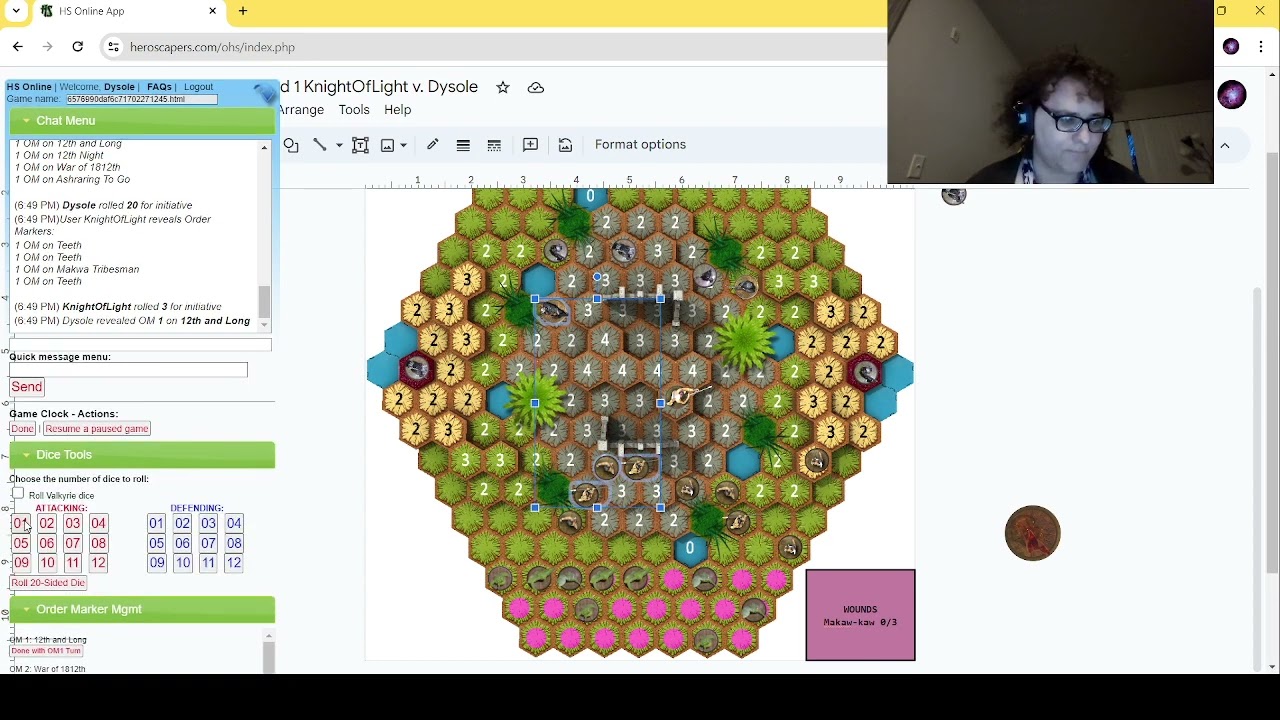Roll 03 defending dice
This screenshot has height=720, width=1280.
[x=208, y=524]
